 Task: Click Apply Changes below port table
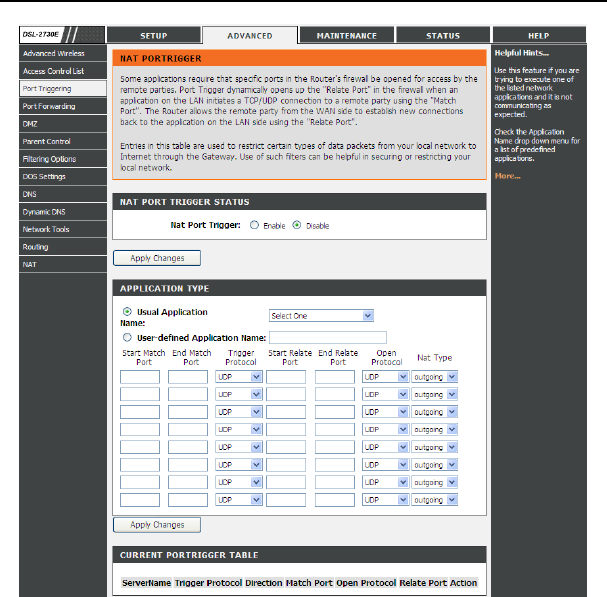(157, 525)
